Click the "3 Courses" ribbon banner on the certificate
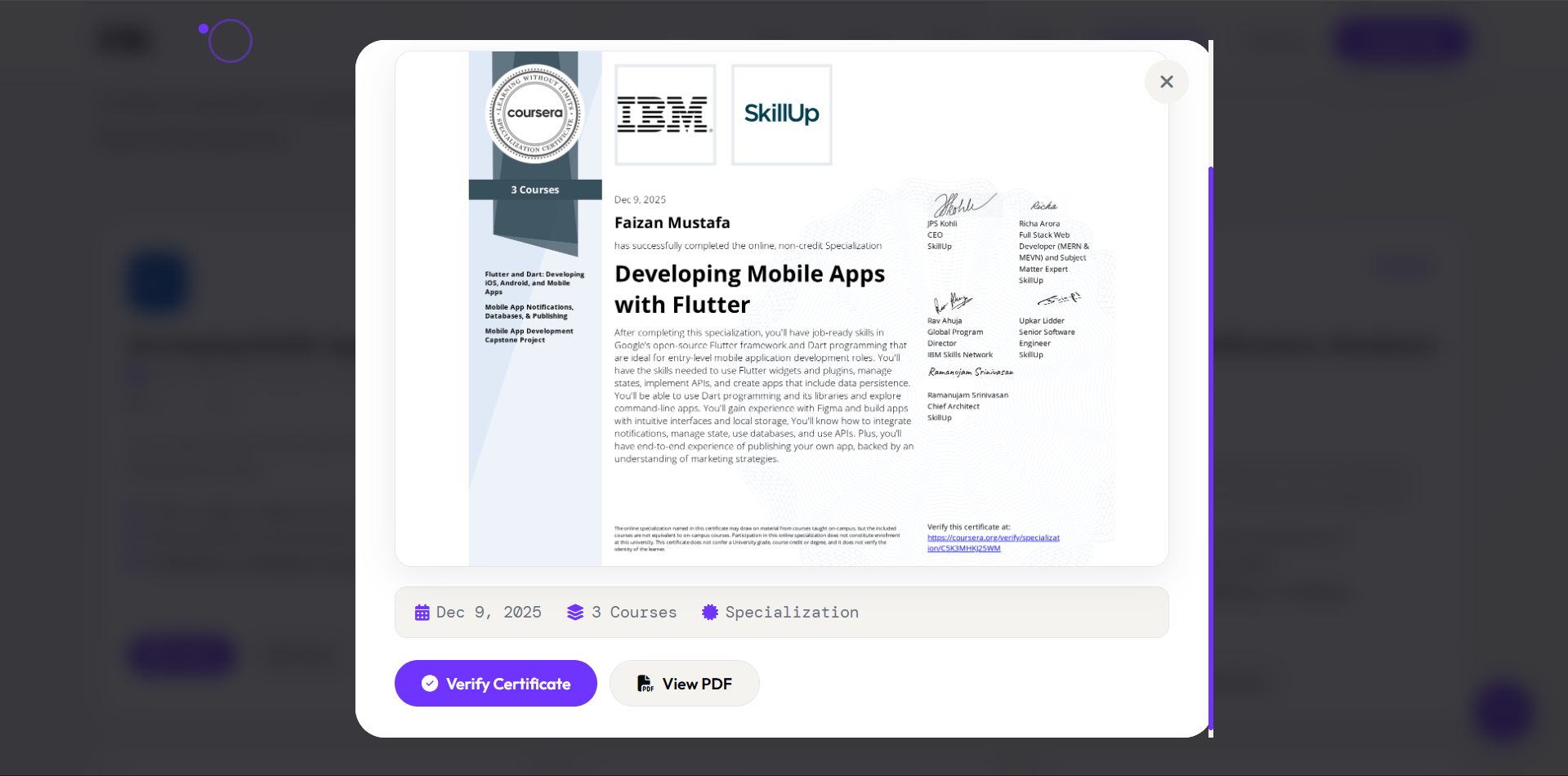 pos(535,190)
